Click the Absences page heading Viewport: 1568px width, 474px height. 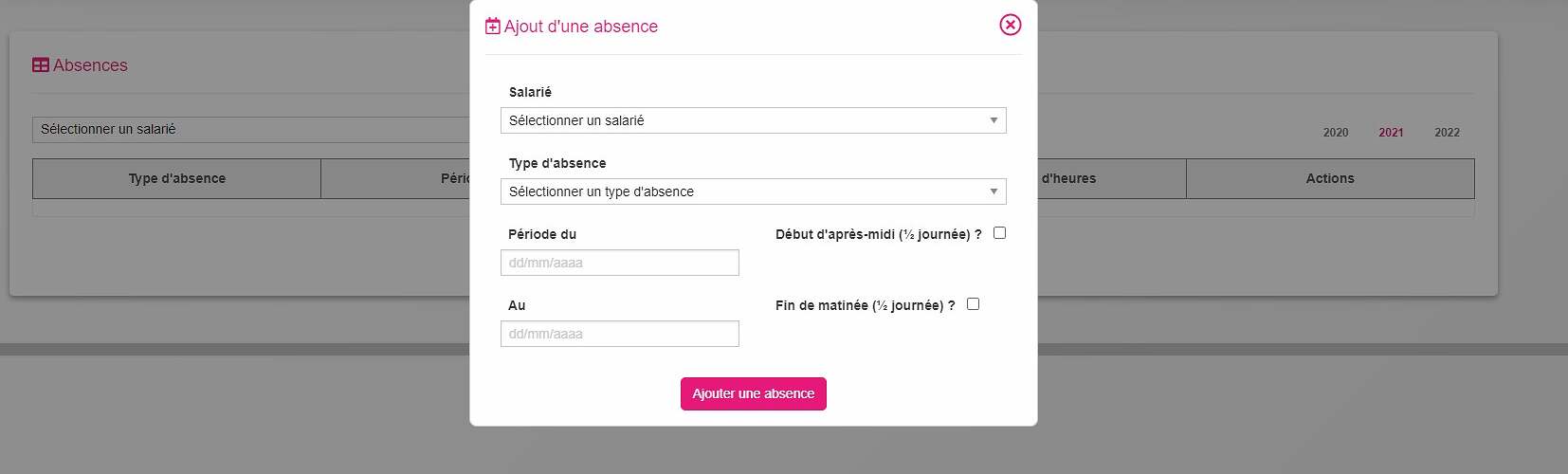point(90,65)
